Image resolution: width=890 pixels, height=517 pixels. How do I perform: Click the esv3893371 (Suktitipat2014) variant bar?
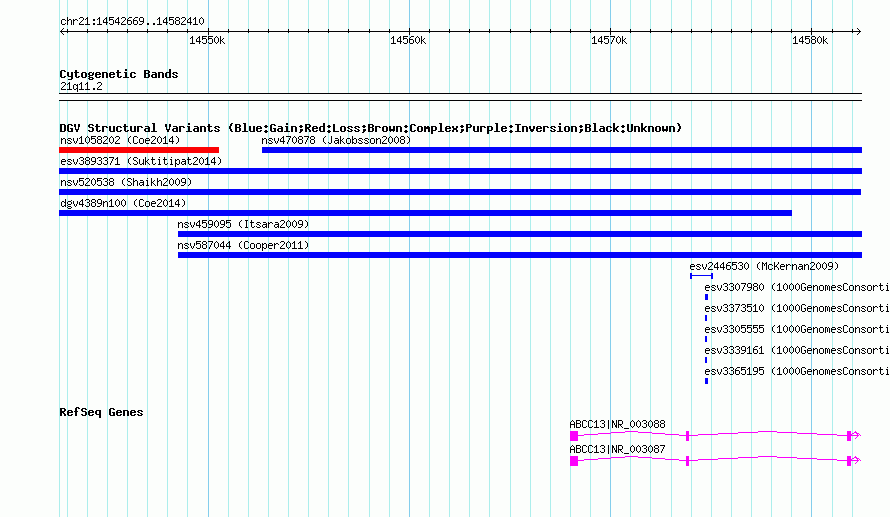[x=460, y=171]
